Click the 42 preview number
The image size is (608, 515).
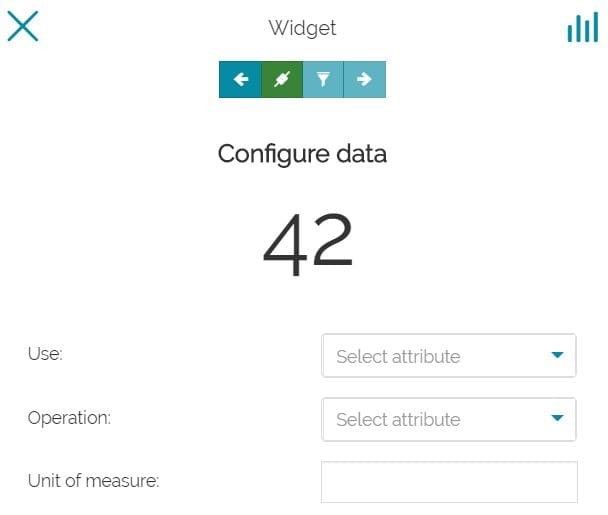click(x=308, y=241)
